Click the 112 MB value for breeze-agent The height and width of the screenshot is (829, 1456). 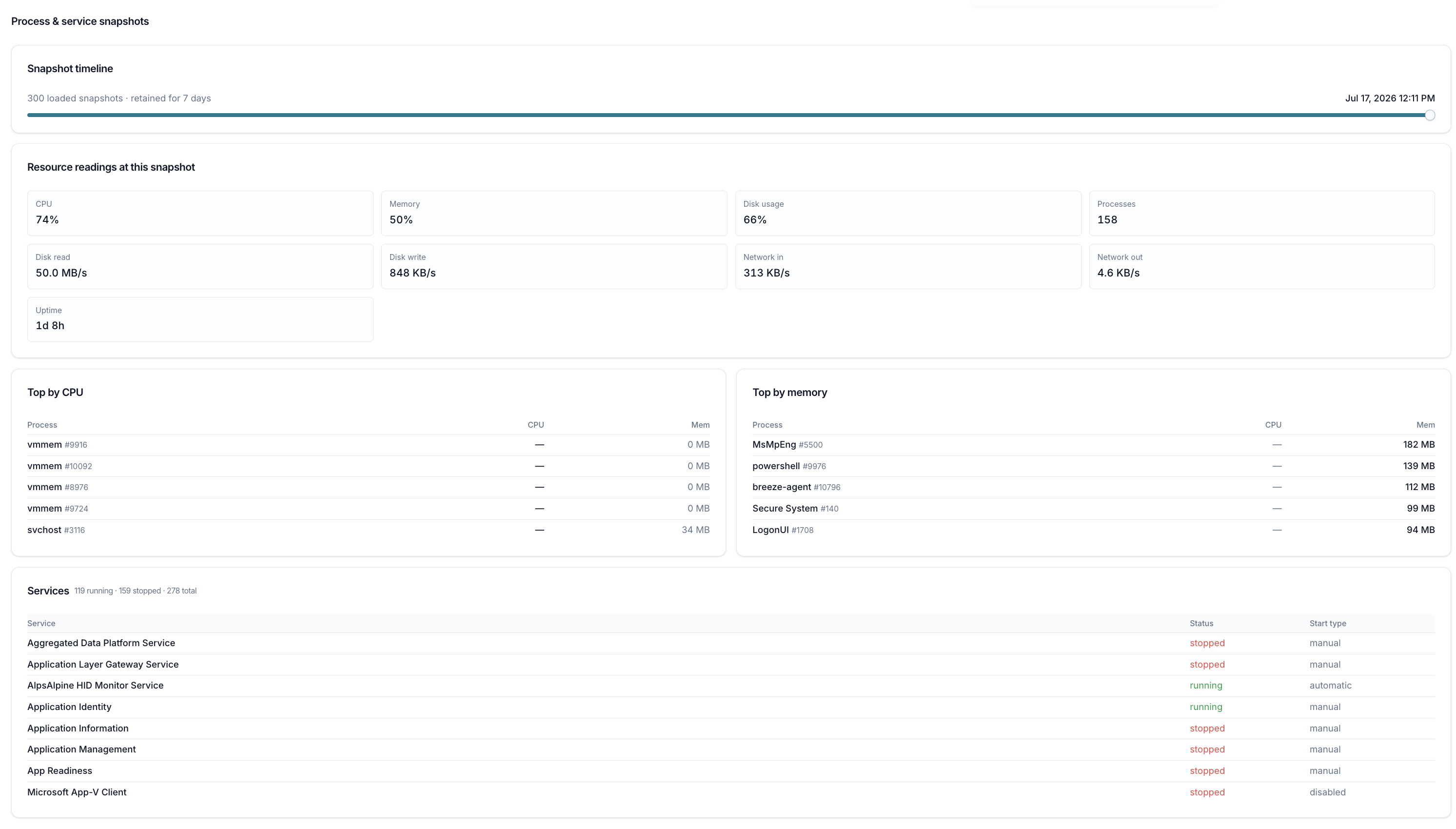click(1419, 487)
